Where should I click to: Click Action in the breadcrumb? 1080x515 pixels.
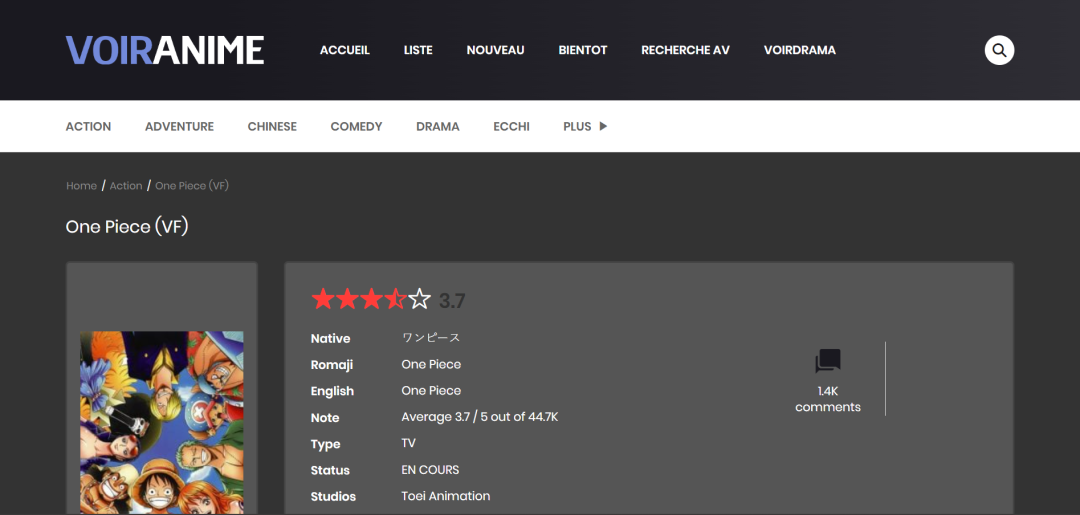[126, 186]
